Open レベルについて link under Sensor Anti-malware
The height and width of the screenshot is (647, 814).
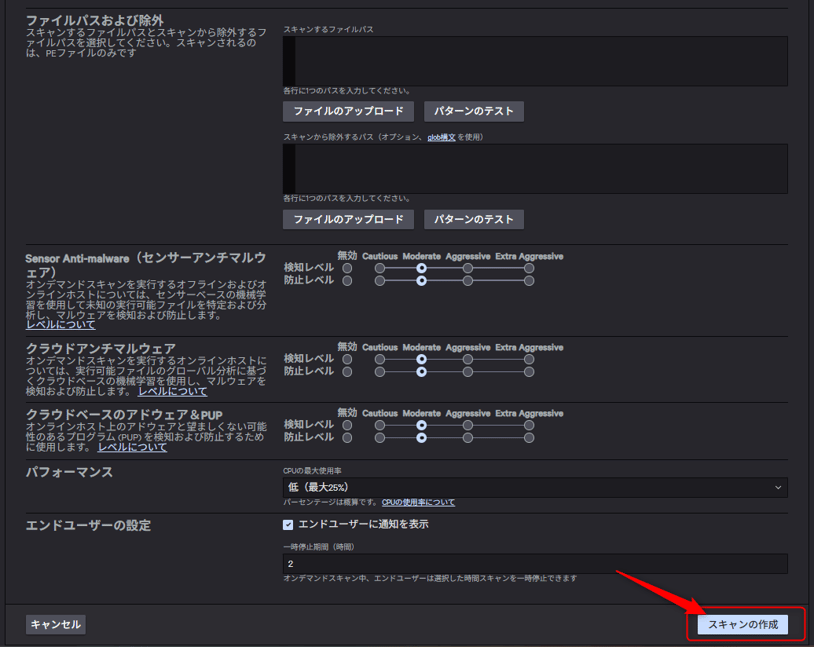(x=61, y=325)
